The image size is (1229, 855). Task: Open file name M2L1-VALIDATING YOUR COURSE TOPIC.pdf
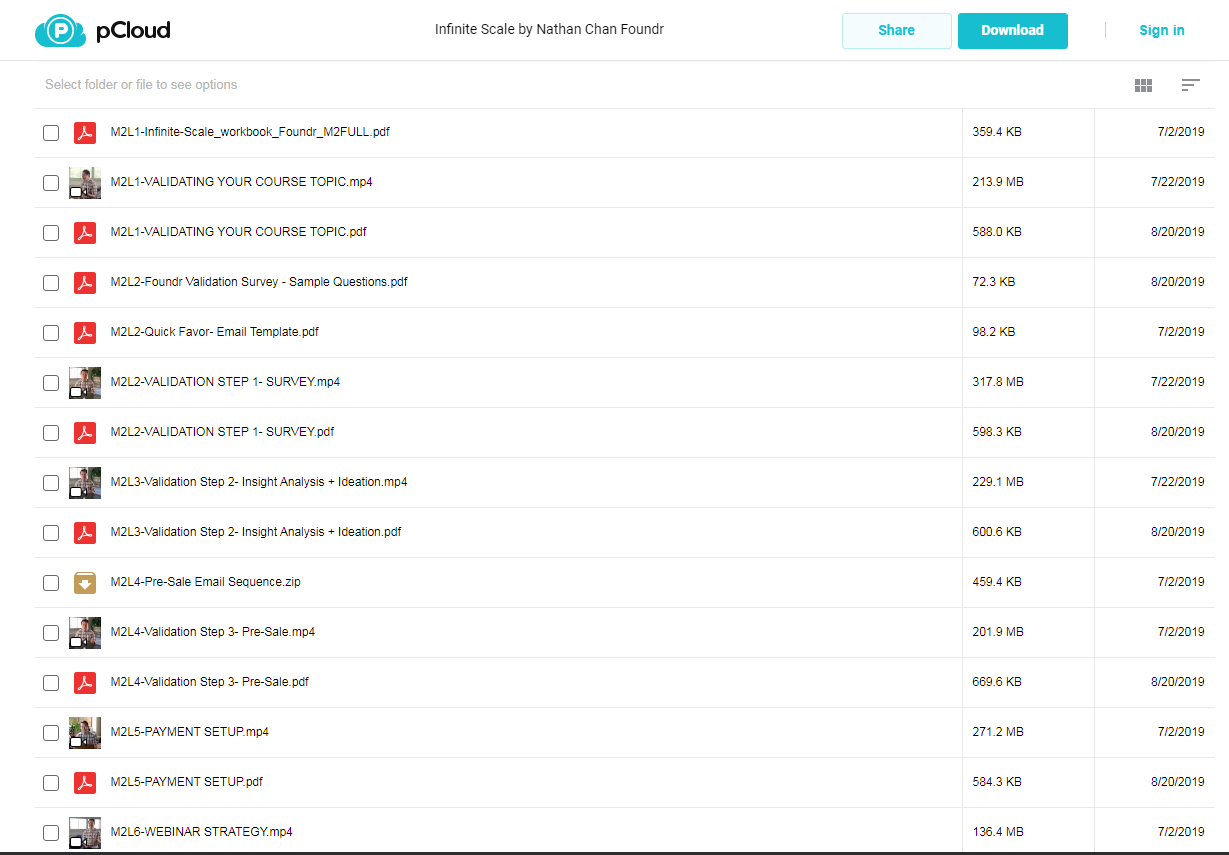[238, 232]
